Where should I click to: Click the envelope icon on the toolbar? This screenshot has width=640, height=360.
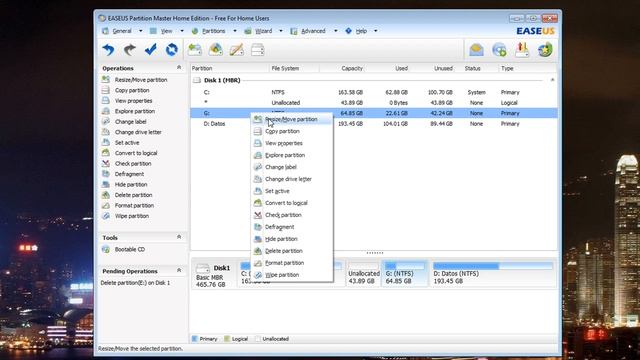point(476,50)
